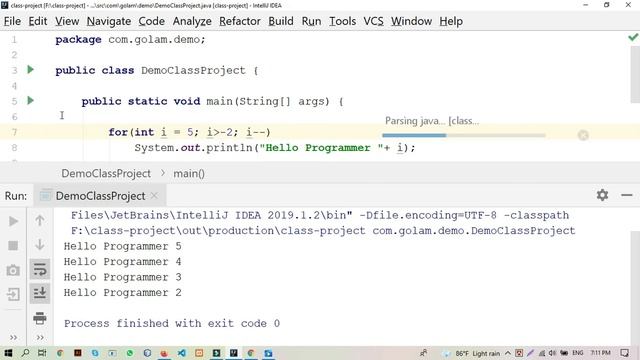
Task: Open the Navigate menu
Action: coord(109,21)
